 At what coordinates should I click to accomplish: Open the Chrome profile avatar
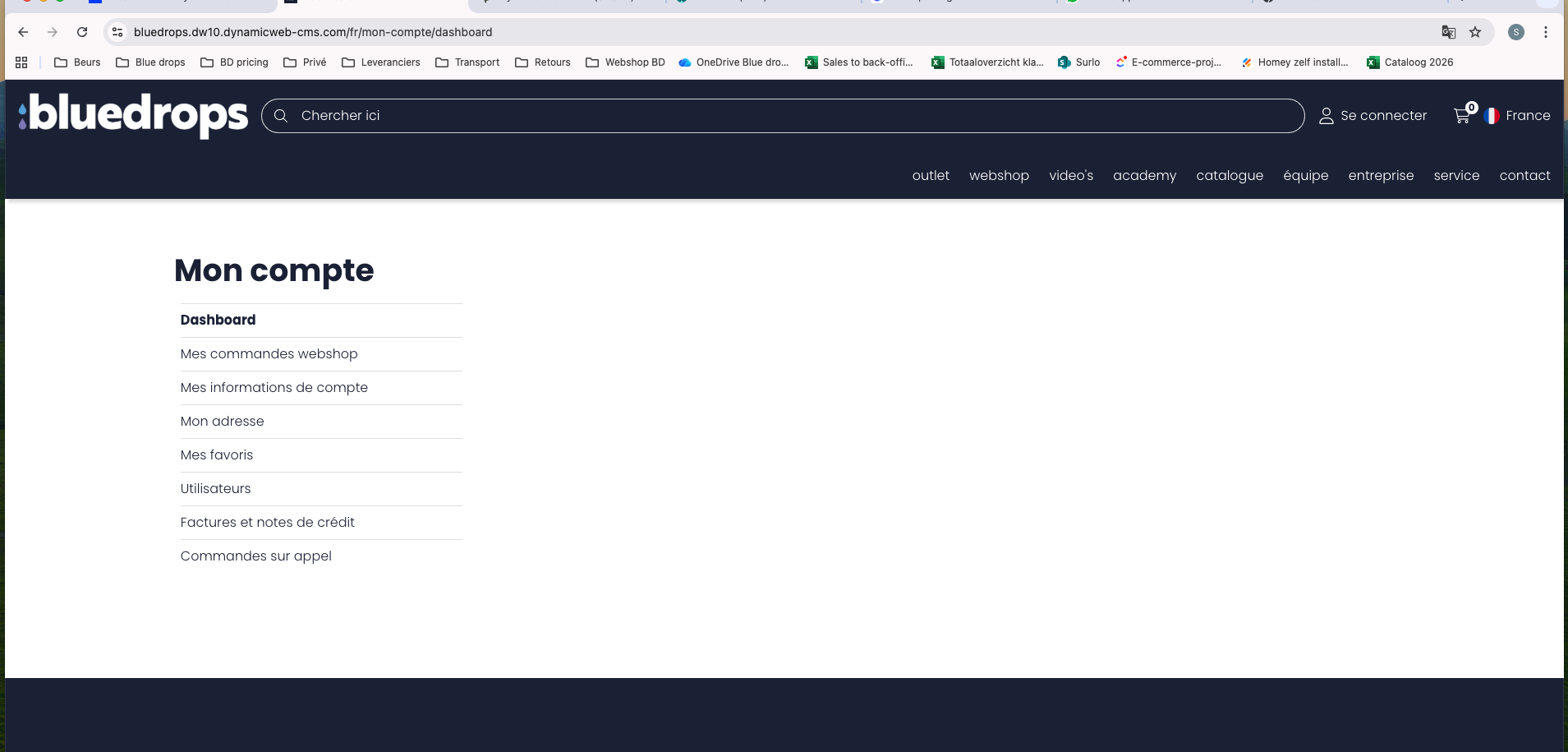point(1515,32)
